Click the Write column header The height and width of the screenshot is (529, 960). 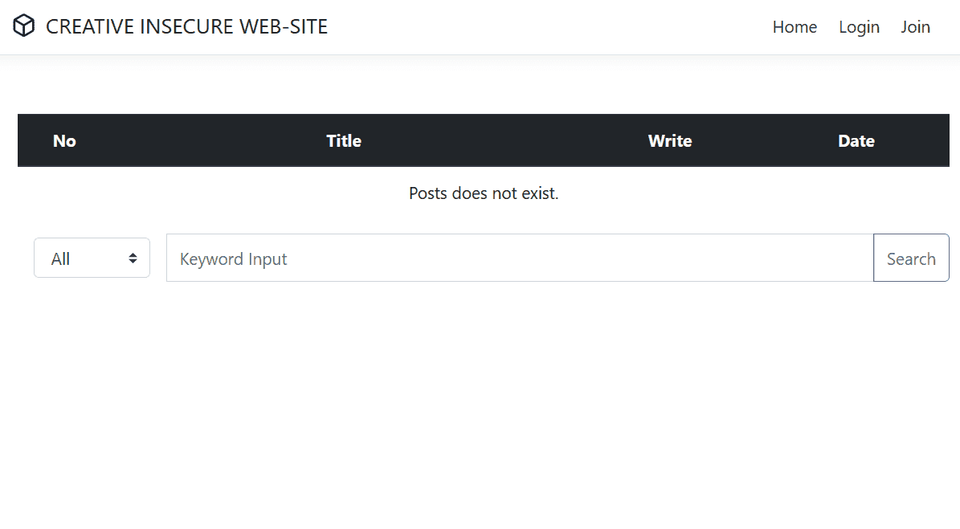[670, 141]
